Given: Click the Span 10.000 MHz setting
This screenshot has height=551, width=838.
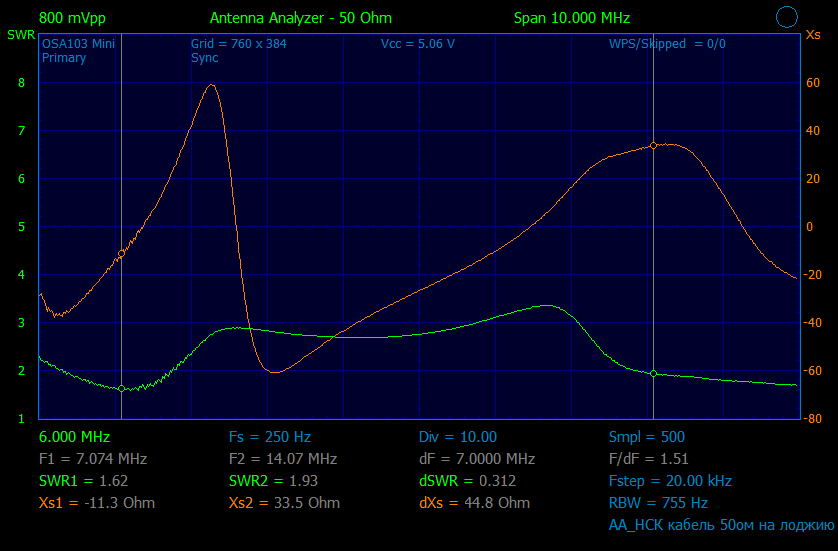Looking at the screenshot, I should tap(571, 18).
